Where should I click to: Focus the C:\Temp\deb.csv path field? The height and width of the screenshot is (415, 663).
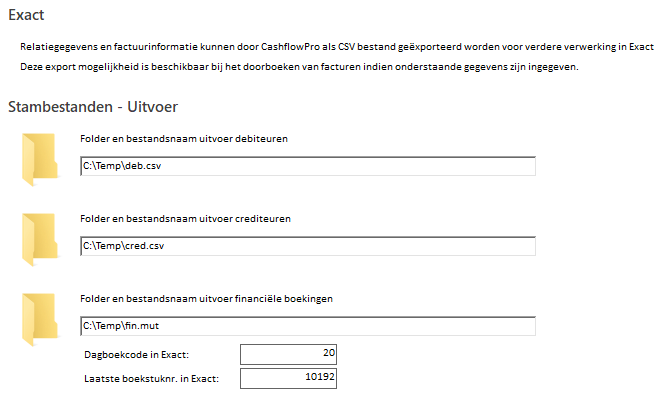308,166
